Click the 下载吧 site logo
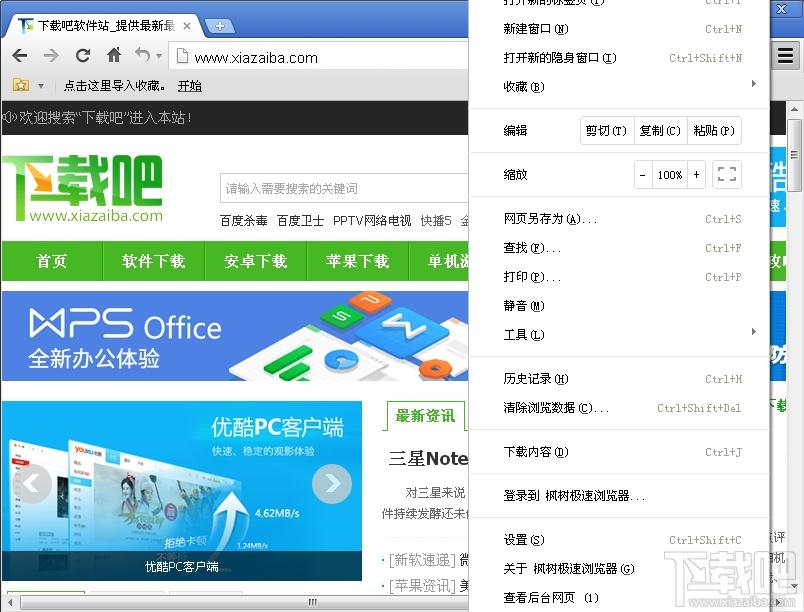 point(83,189)
